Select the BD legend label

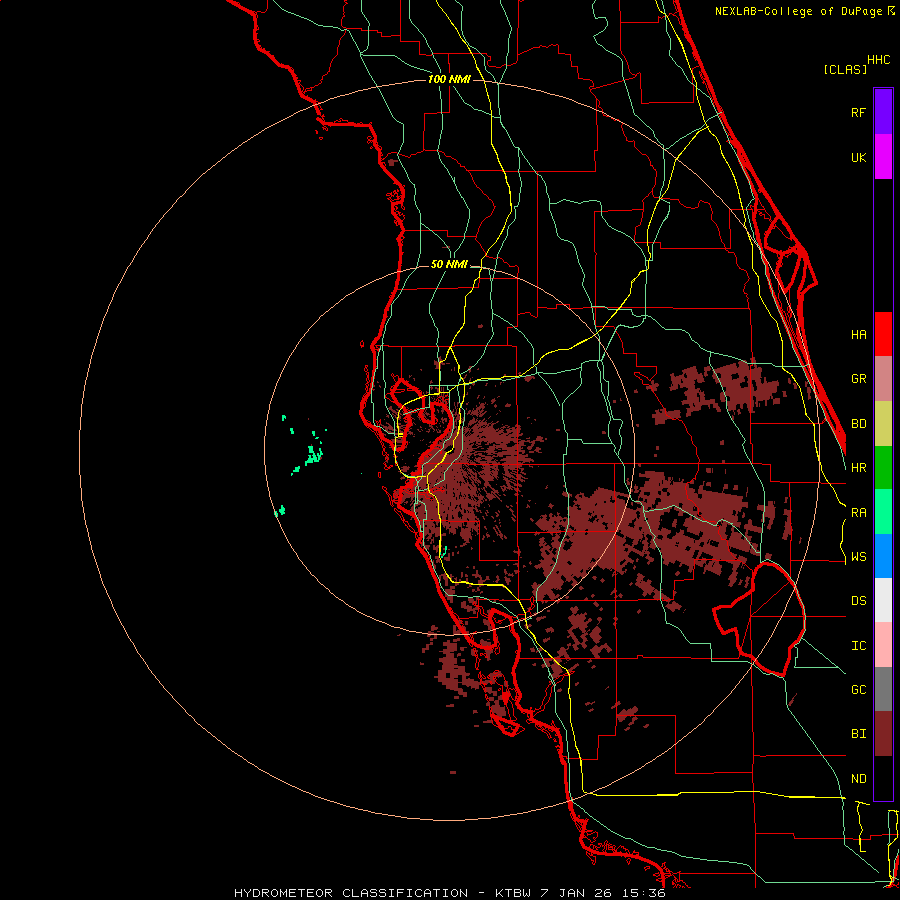click(x=858, y=424)
